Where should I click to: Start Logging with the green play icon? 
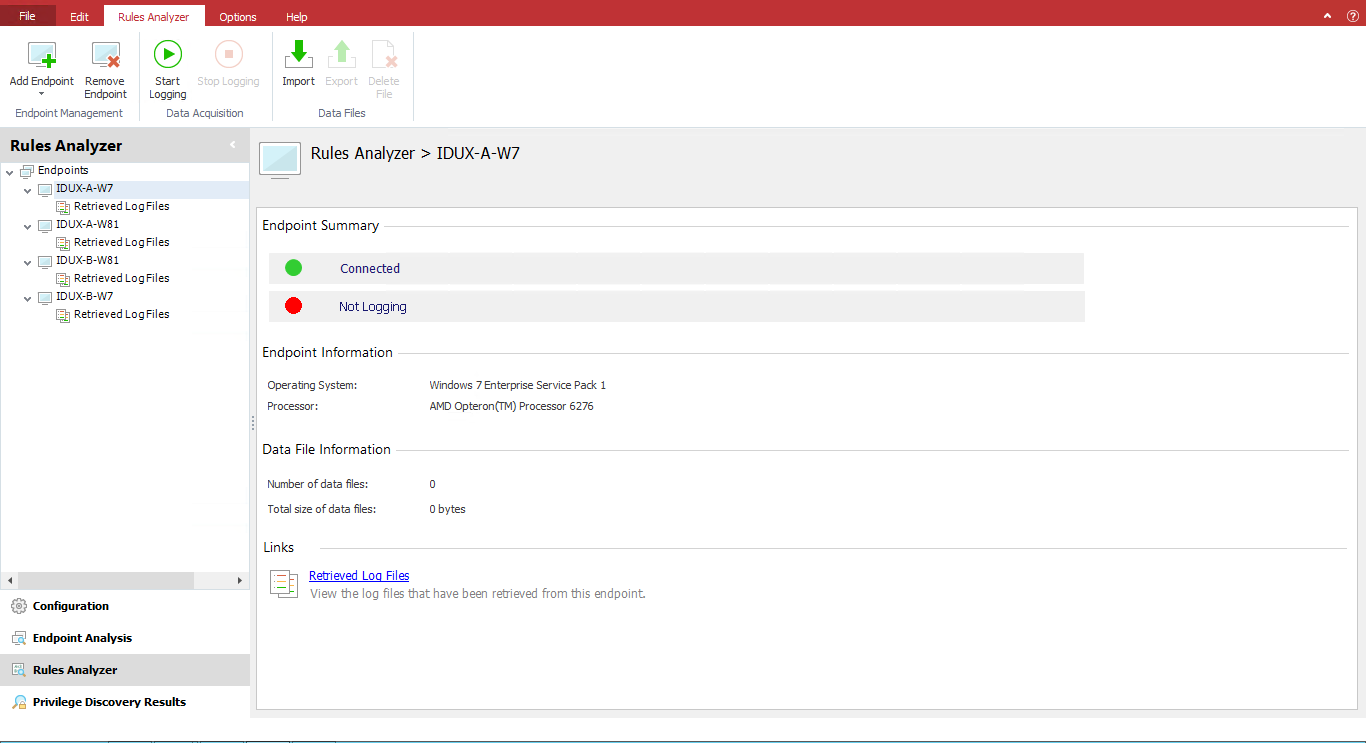[x=168, y=55]
